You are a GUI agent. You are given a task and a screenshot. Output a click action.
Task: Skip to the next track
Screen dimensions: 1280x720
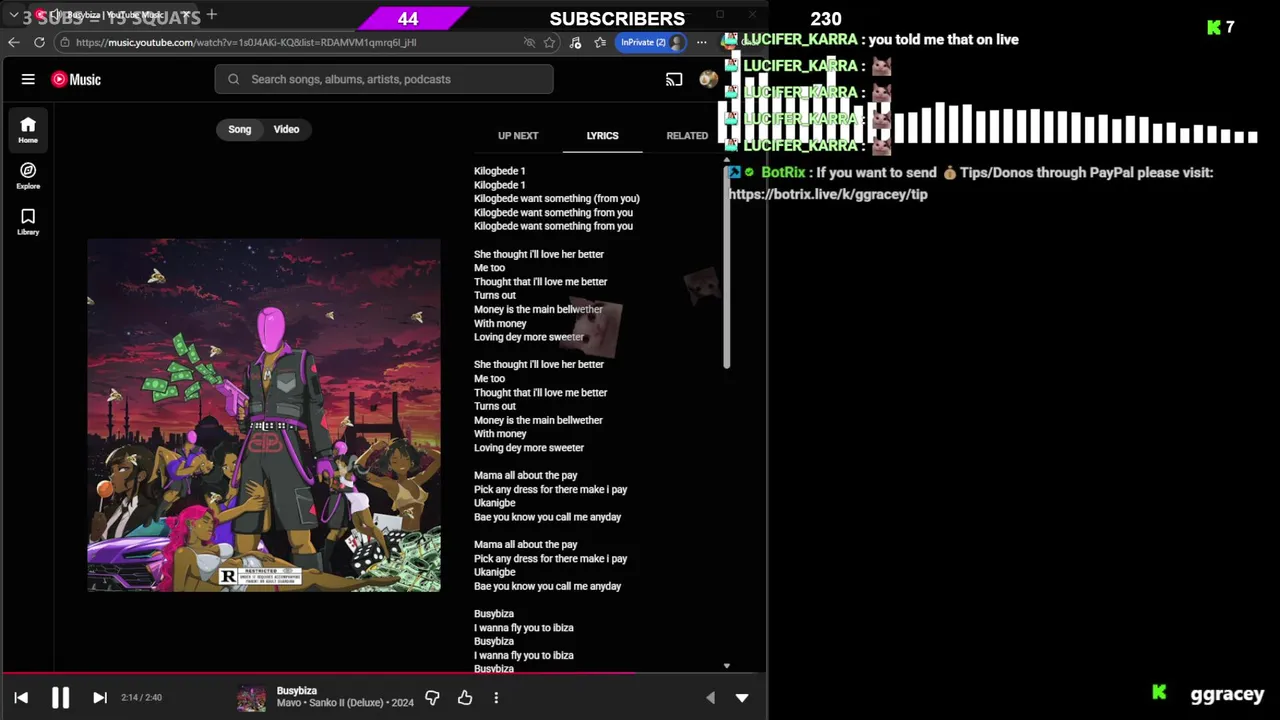point(100,698)
